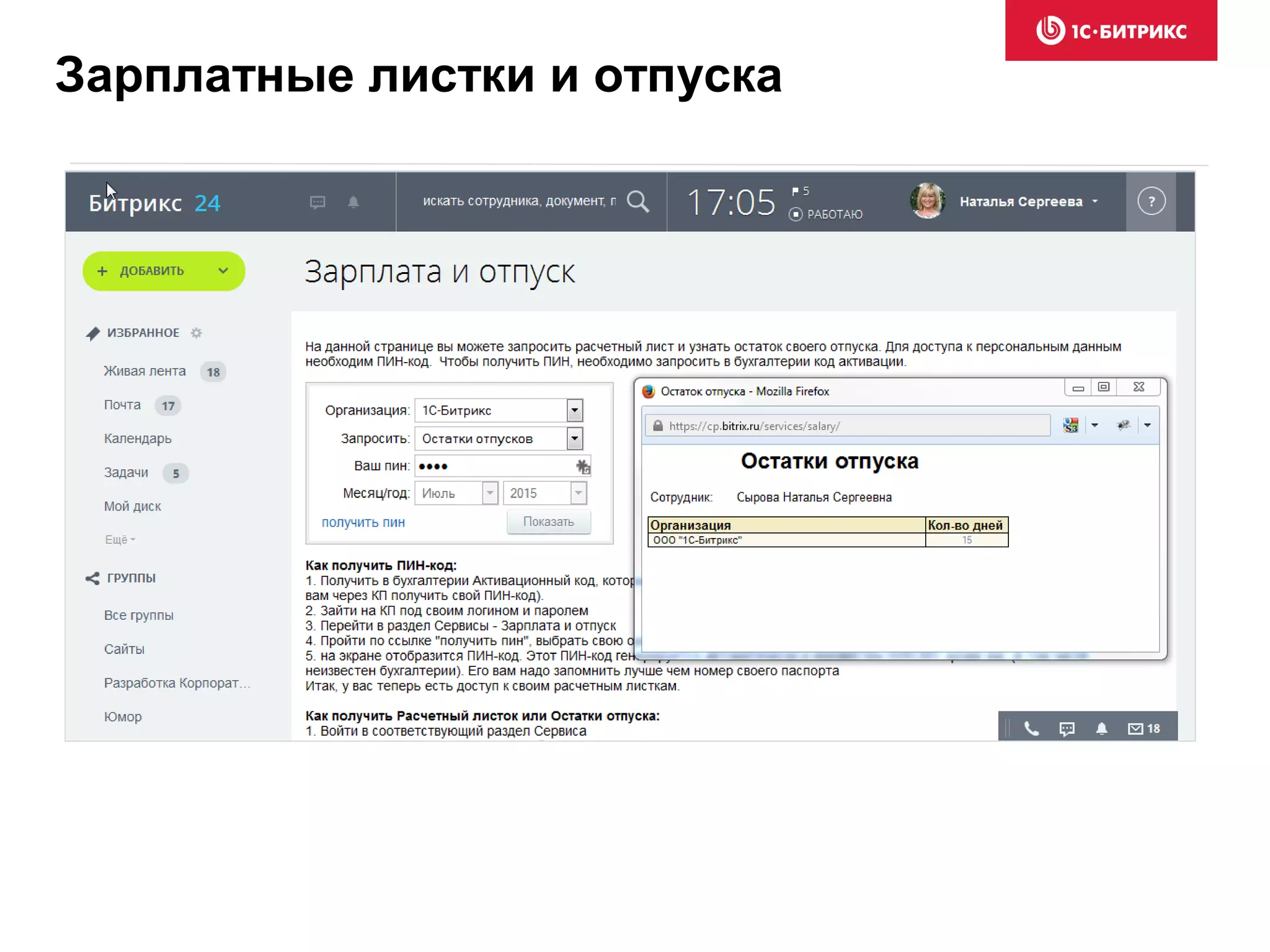Screen dimensions: 1270x952
Task: Click the flag counter showing 5
Action: pyautogui.click(x=800, y=191)
